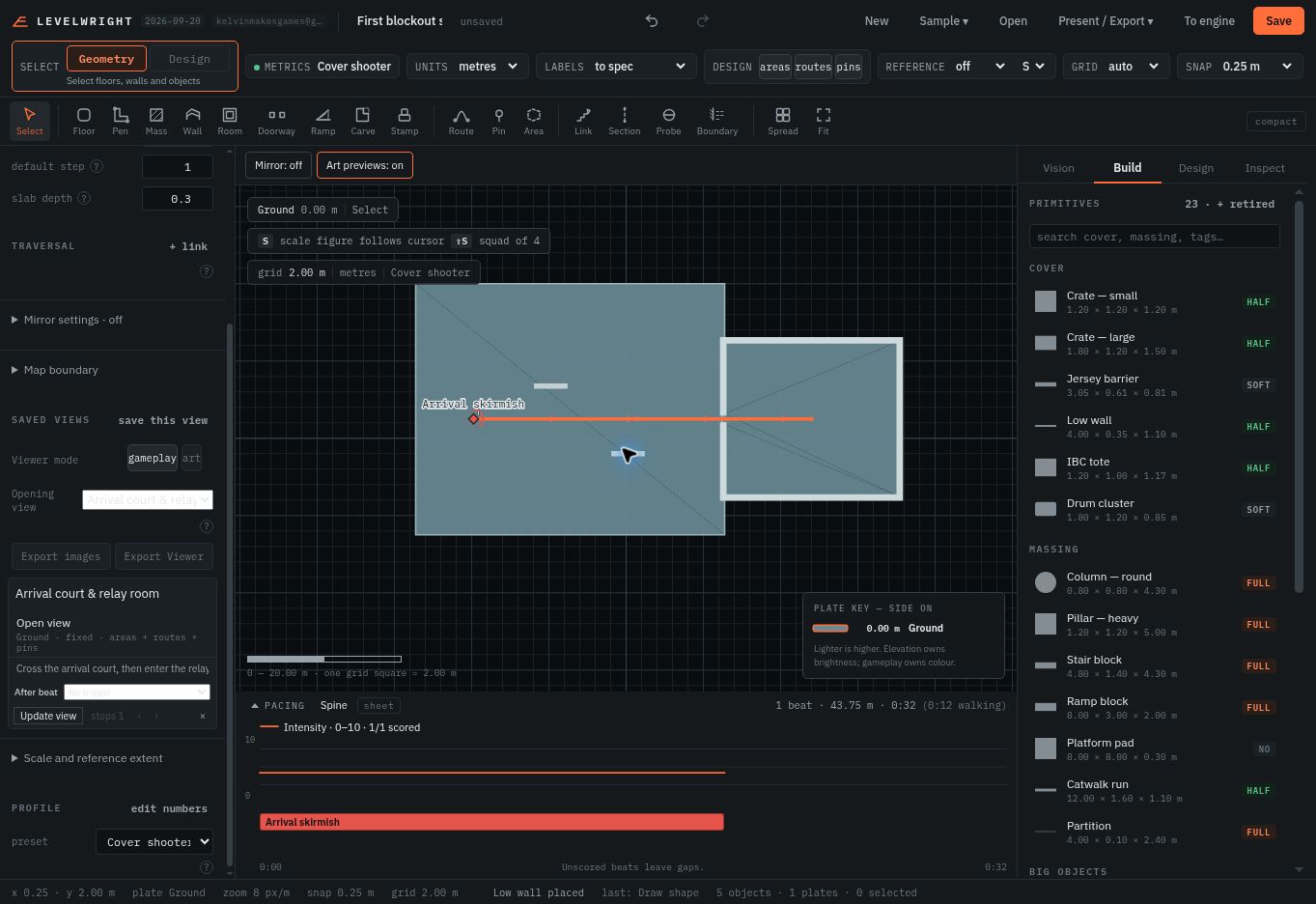1316x904 pixels.
Task: Choose the Doorway tool
Action: (276, 121)
